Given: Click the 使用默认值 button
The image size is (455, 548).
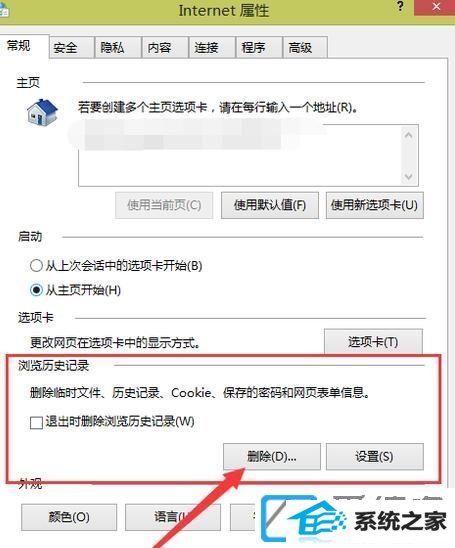Looking at the screenshot, I should pos(270,205).
